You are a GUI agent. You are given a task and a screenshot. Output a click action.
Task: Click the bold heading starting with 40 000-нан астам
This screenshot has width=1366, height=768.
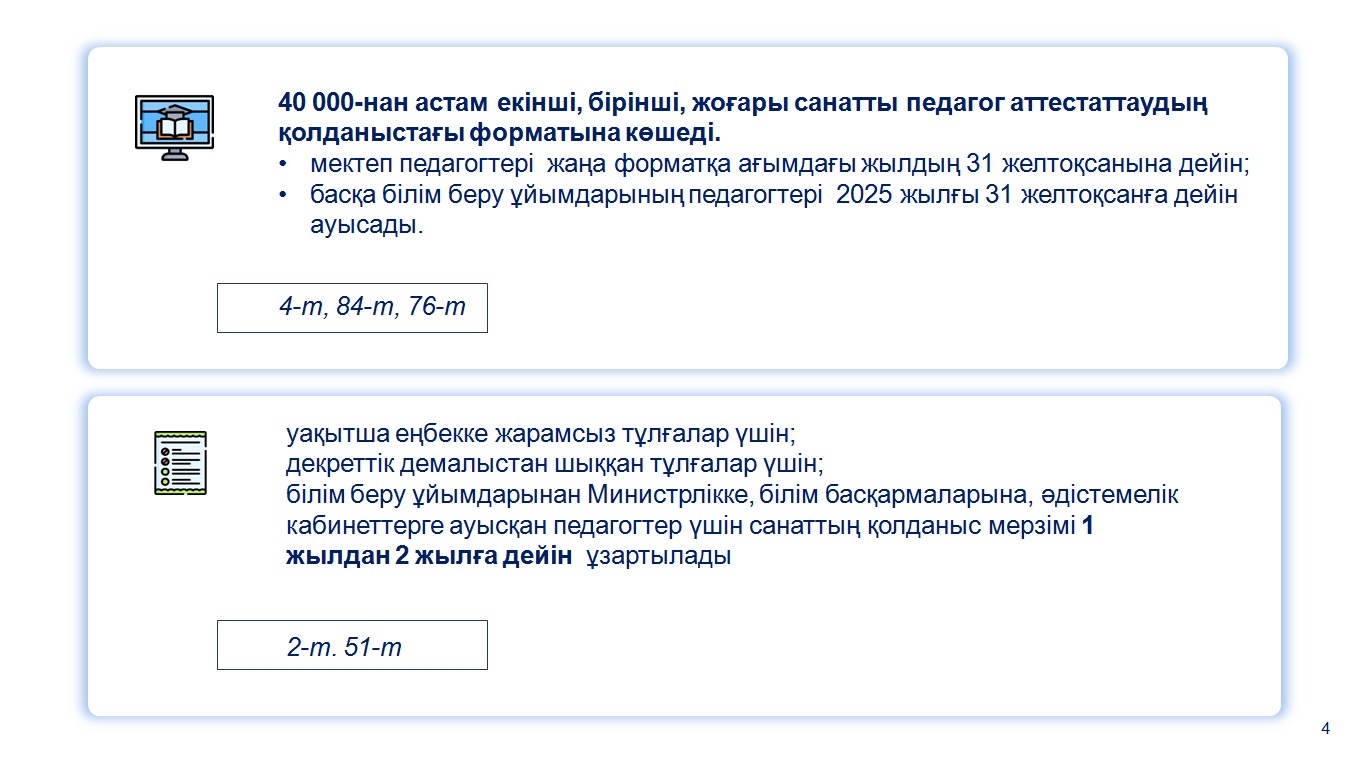[x=745, y=117]
